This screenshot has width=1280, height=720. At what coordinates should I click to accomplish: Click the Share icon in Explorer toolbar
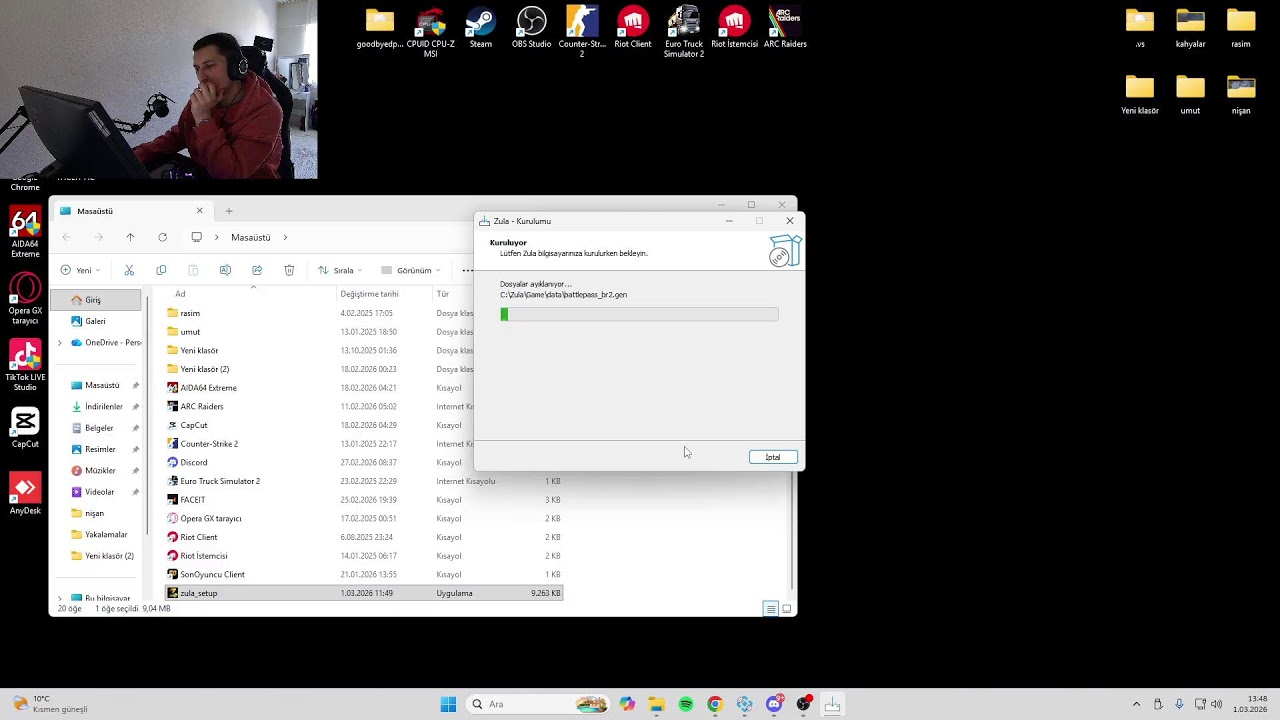[257, 270]
